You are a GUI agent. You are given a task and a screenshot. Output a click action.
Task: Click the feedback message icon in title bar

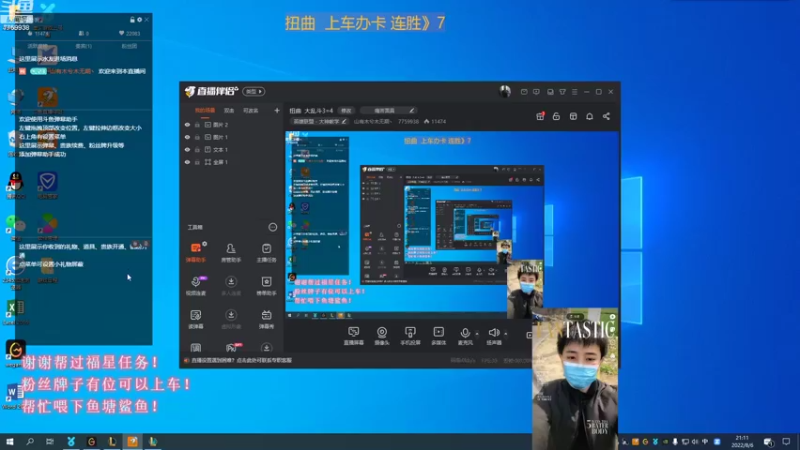point(536,92)
